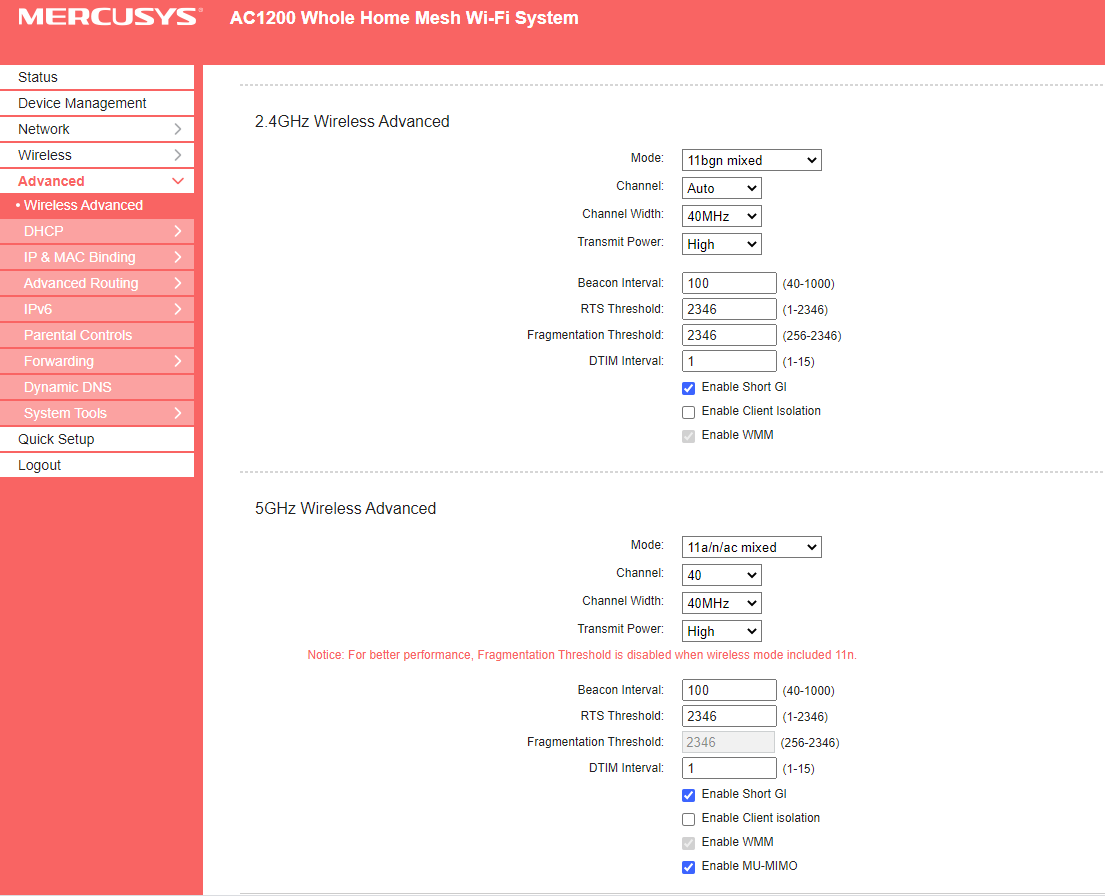Expand IP & MAC Binding submenu arrow
The height and width of the screenshot is (896, 1105).
(178, 257)
